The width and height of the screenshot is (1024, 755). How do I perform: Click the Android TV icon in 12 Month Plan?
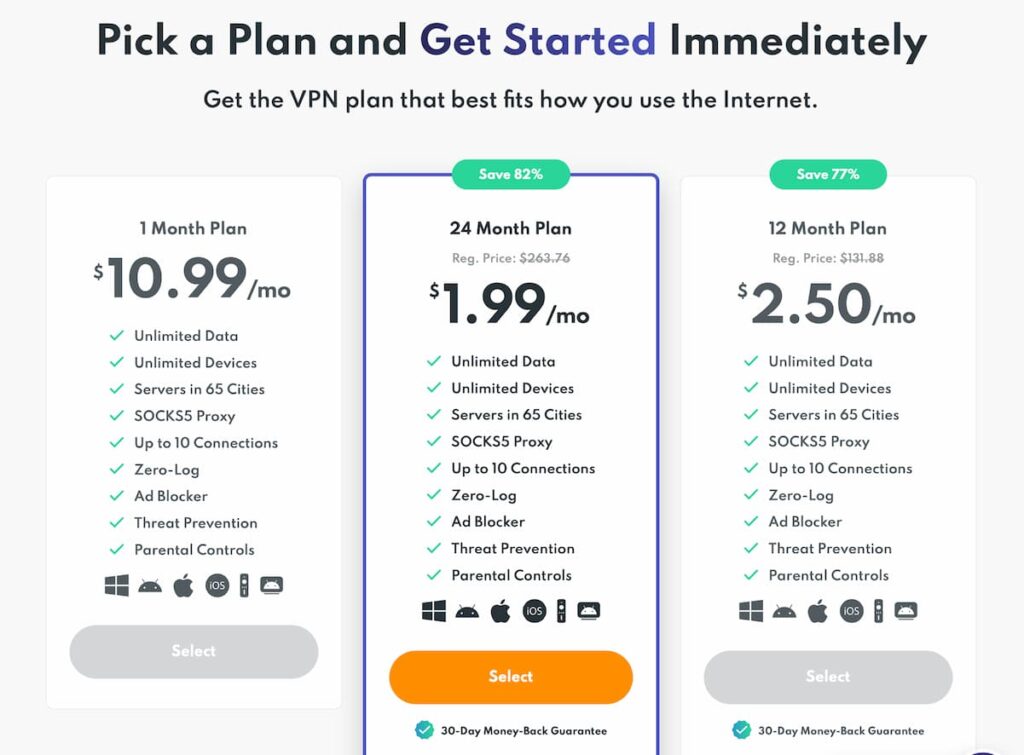906,611
